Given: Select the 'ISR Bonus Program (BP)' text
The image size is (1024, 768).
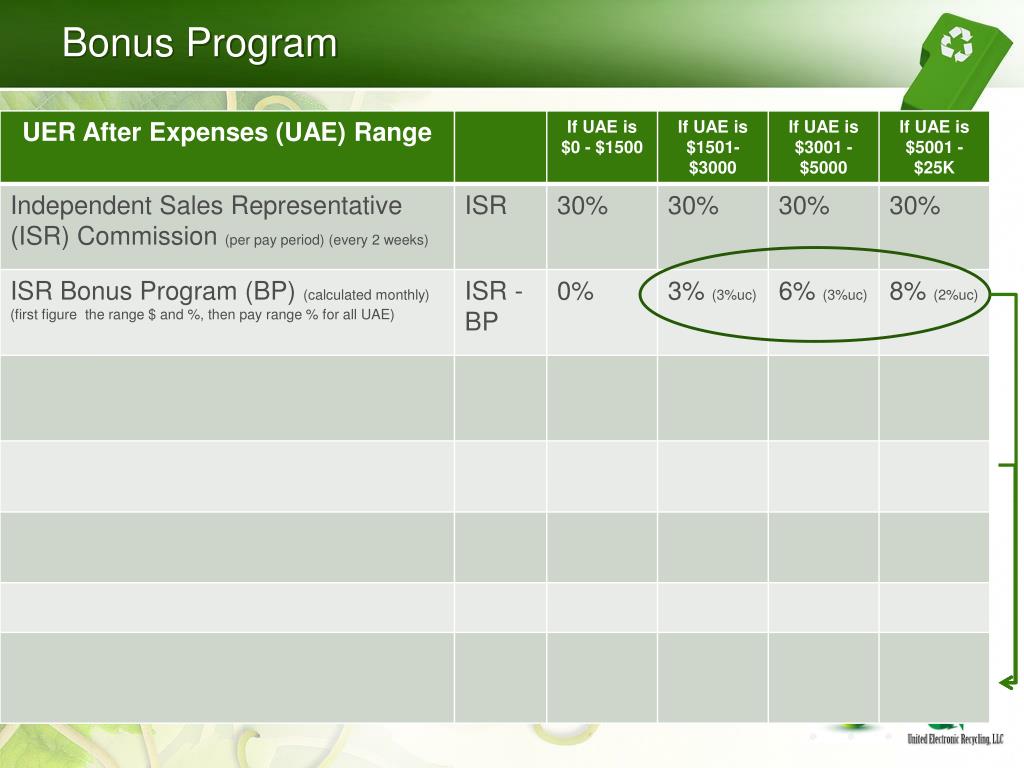Looking at the screenshot, I should (x=153, y=291).
